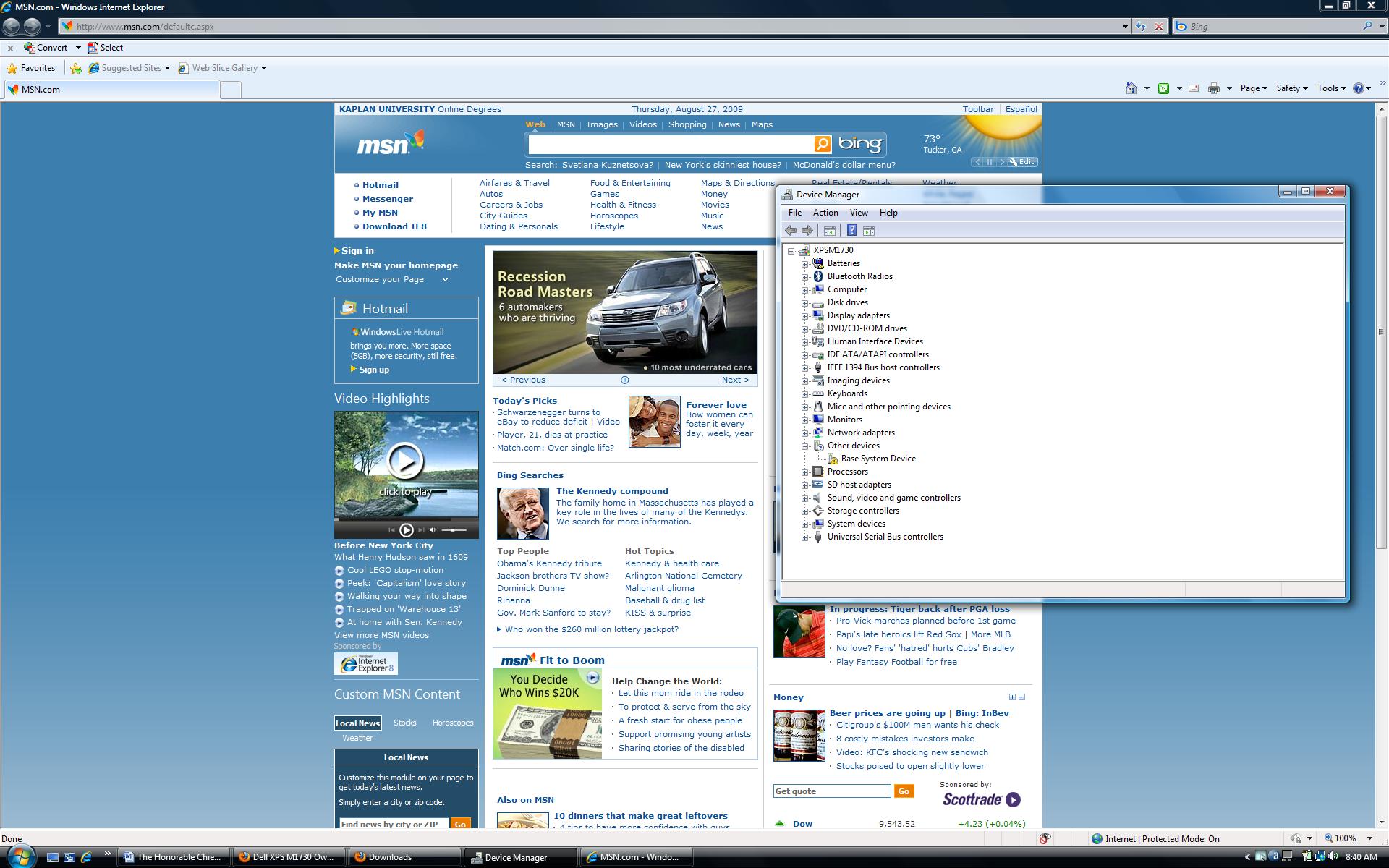The width and height of the screenshot is (1389, 868).
Task: Click the Batteries category icon
Action: [818, 263]
